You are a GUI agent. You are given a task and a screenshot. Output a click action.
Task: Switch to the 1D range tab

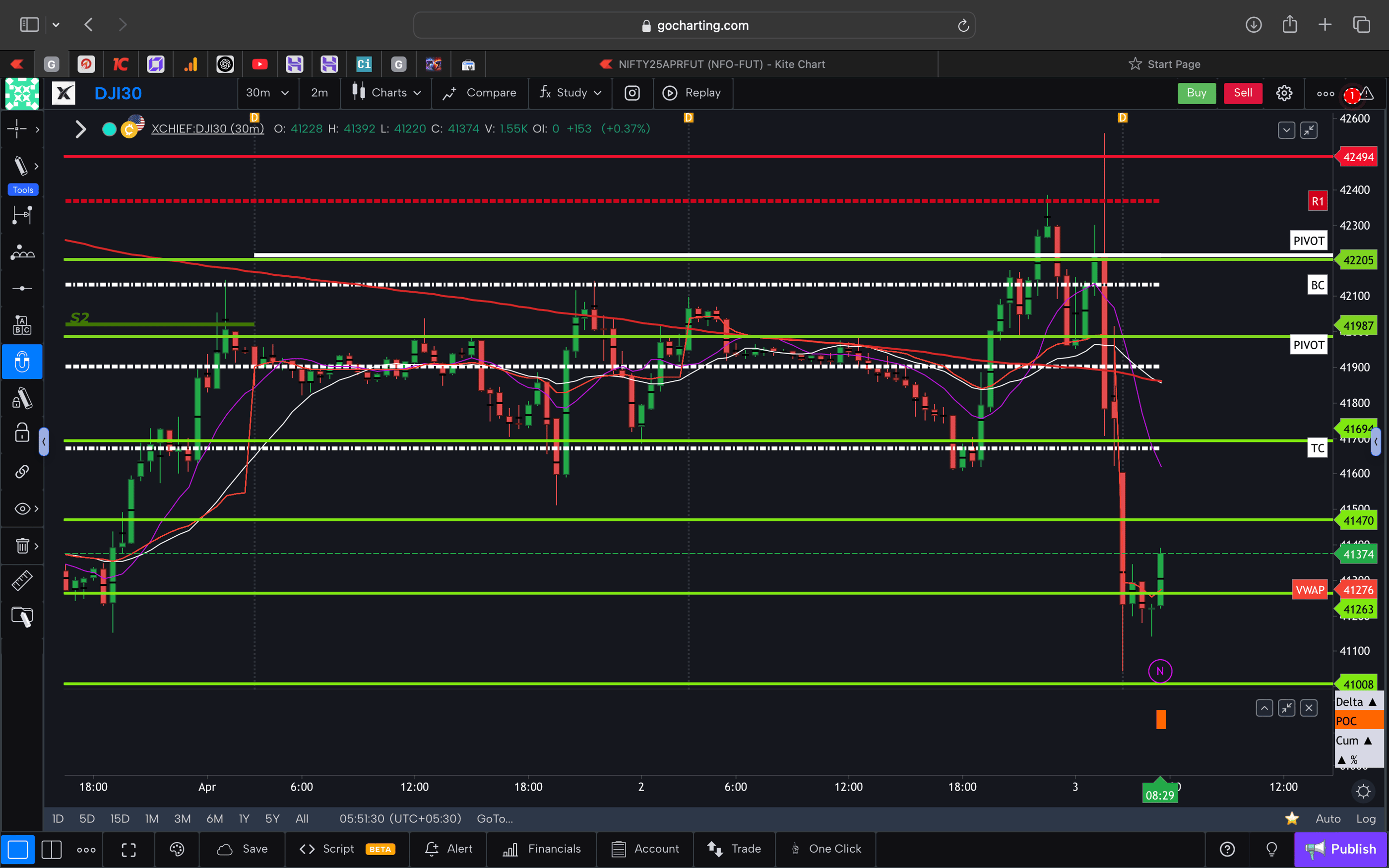pyautogui.click(x=58, y=818)
